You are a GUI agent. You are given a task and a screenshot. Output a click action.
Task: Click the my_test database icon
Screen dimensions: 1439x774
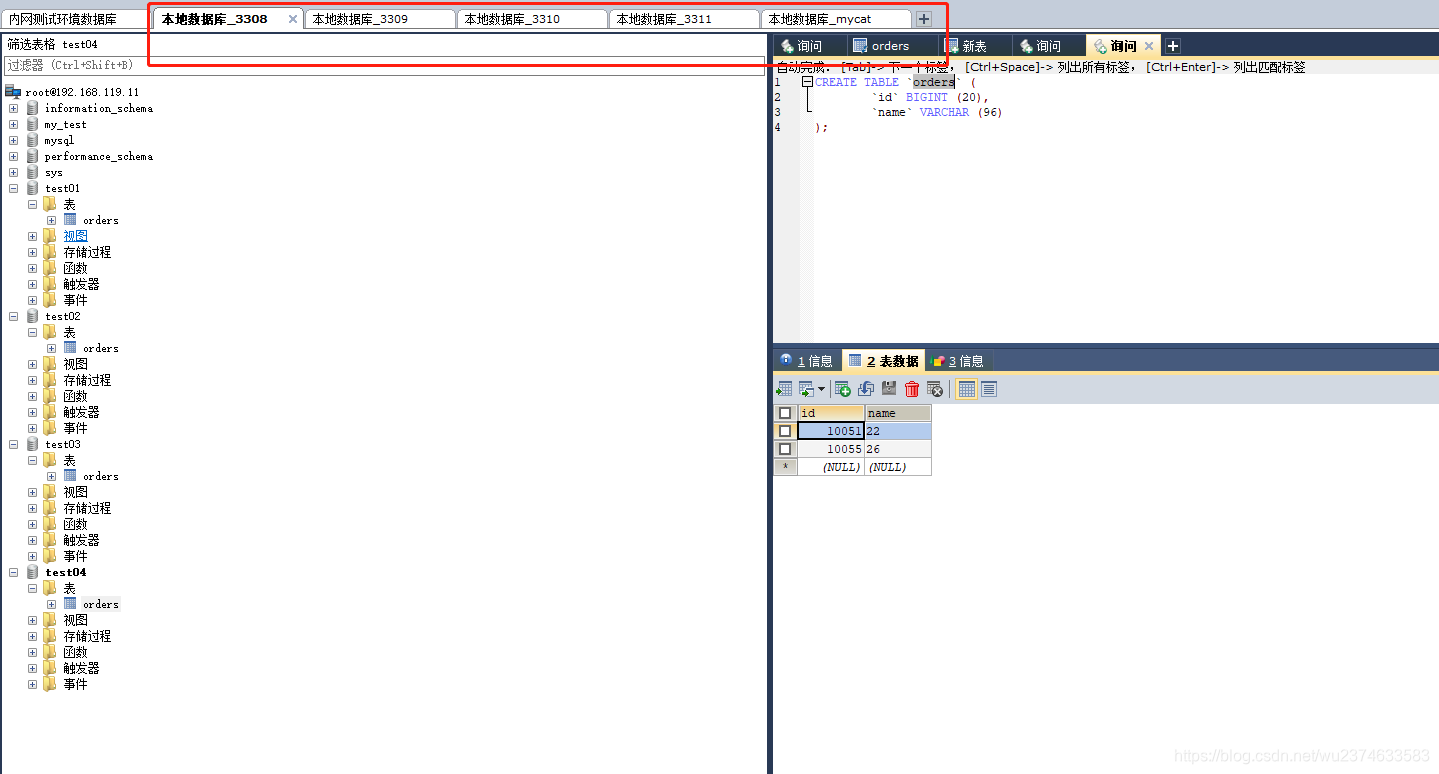click(x=33, y=124)
